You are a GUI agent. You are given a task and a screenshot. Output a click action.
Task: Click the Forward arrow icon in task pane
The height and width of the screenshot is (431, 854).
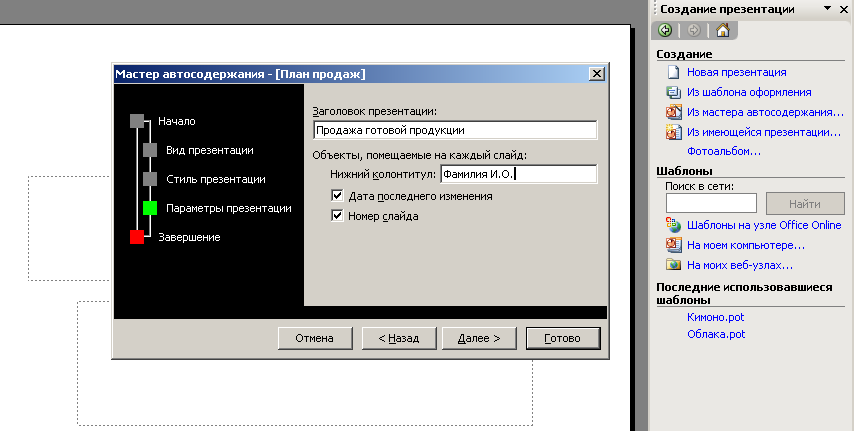[694, 30]
